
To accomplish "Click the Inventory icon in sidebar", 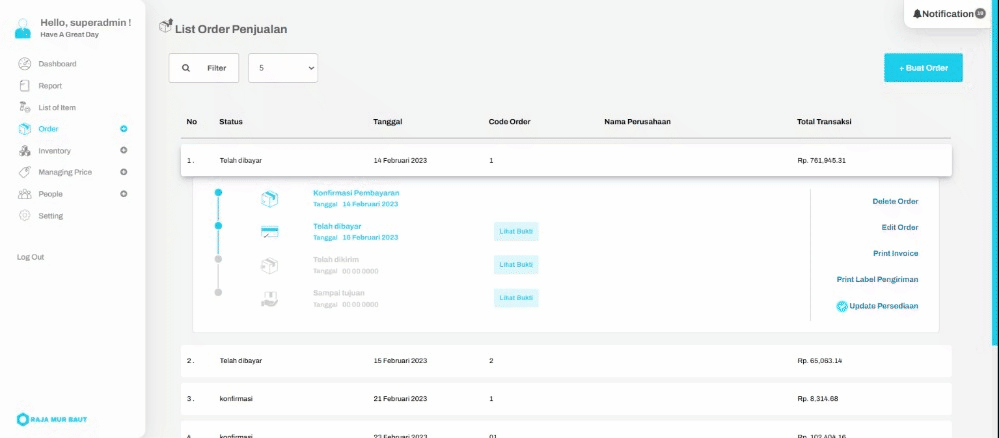I will (24, 151).
